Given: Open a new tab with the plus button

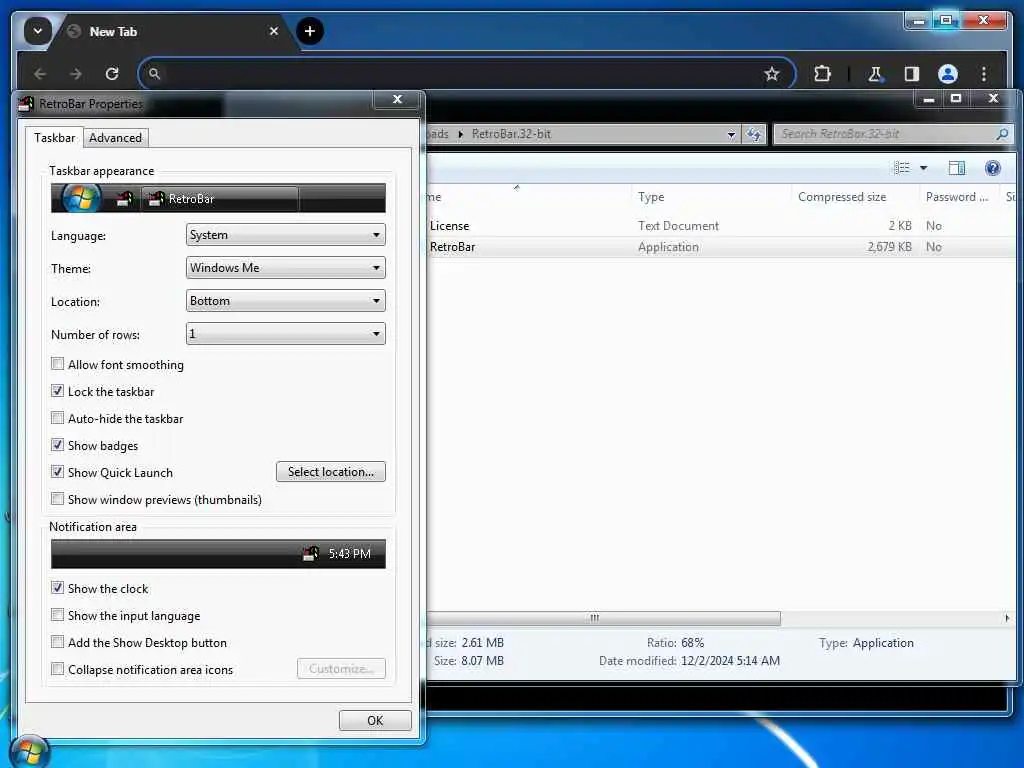Looking at the screenshot, I should coord(310,31).
